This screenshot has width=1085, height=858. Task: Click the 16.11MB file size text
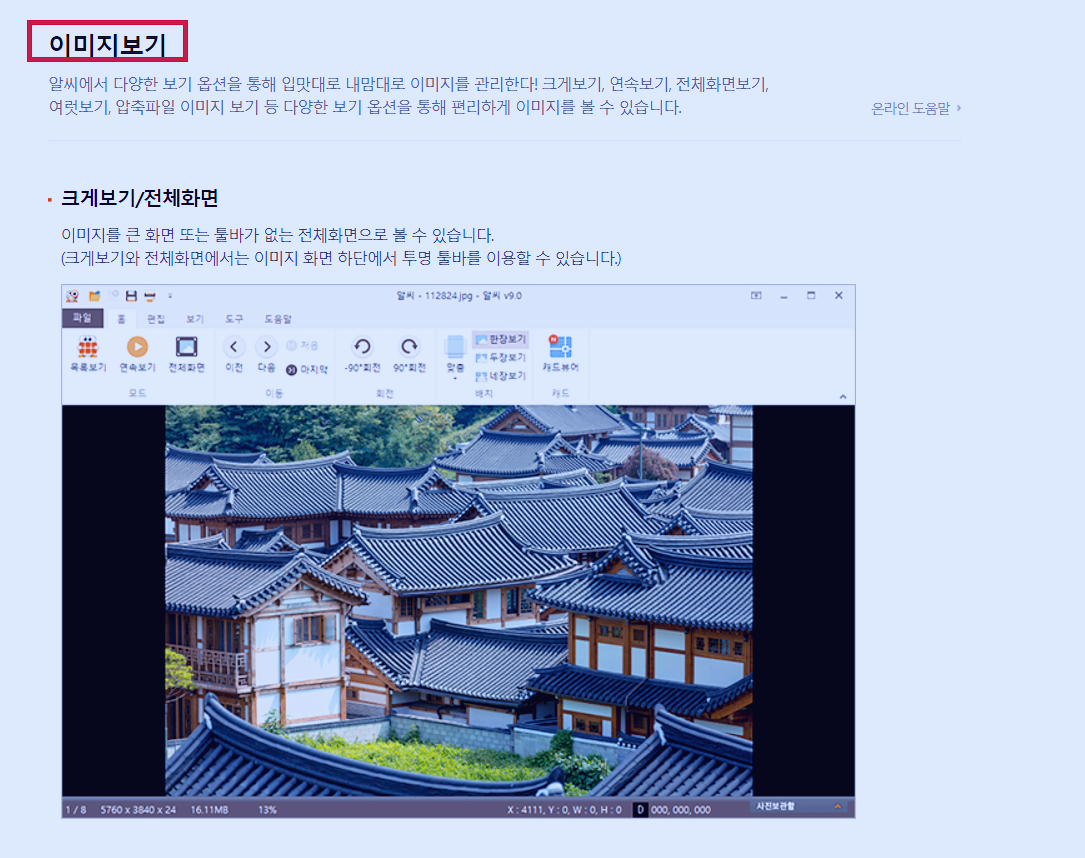click(210, 810)
